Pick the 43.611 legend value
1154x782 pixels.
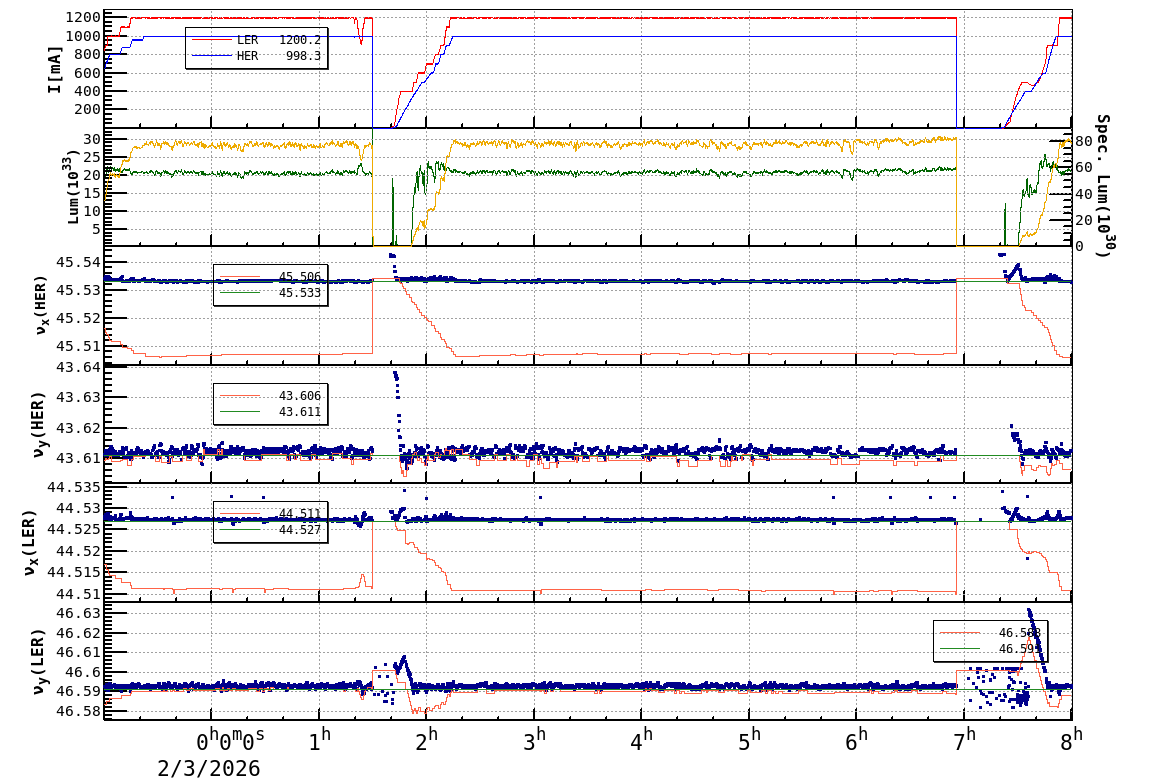[300, 411]
